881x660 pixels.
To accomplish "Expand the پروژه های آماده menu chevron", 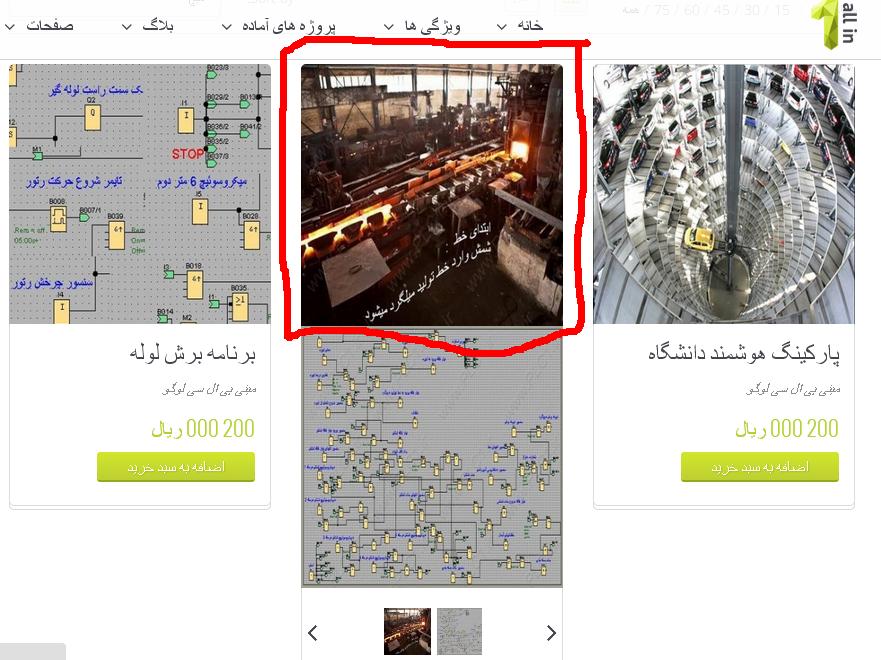I will pos(226,26).
